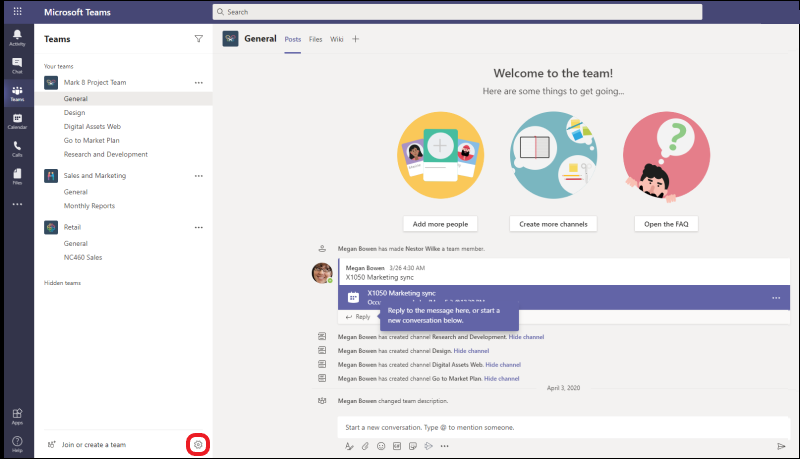Click the filter teams funnel icon

[199, 39]
